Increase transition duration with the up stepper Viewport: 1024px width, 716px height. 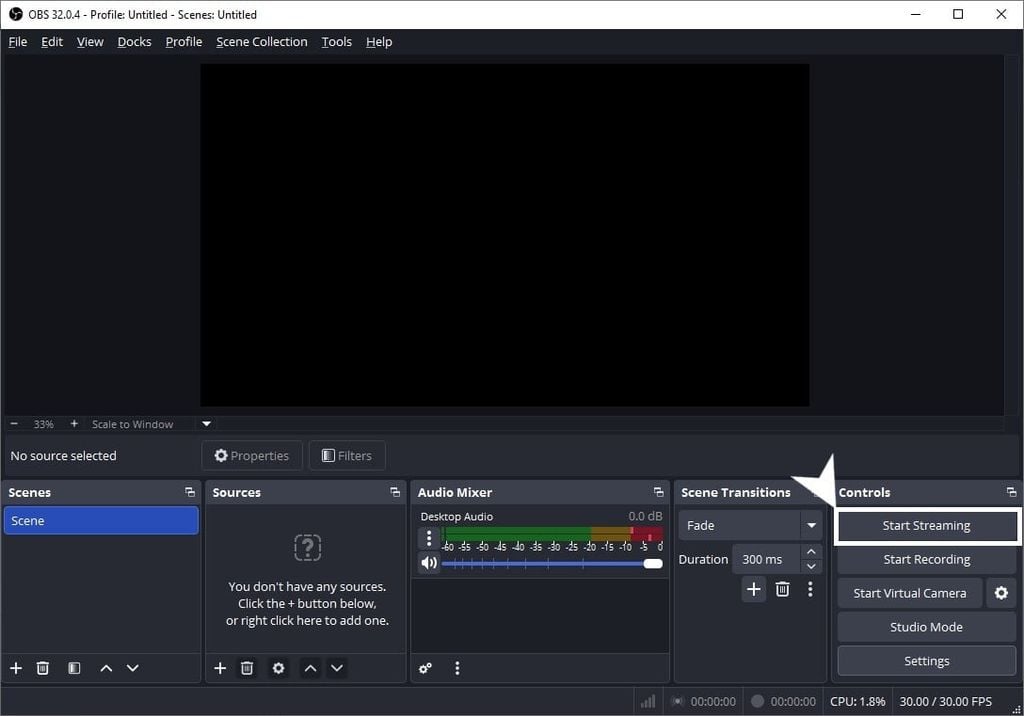click(811, 551)
